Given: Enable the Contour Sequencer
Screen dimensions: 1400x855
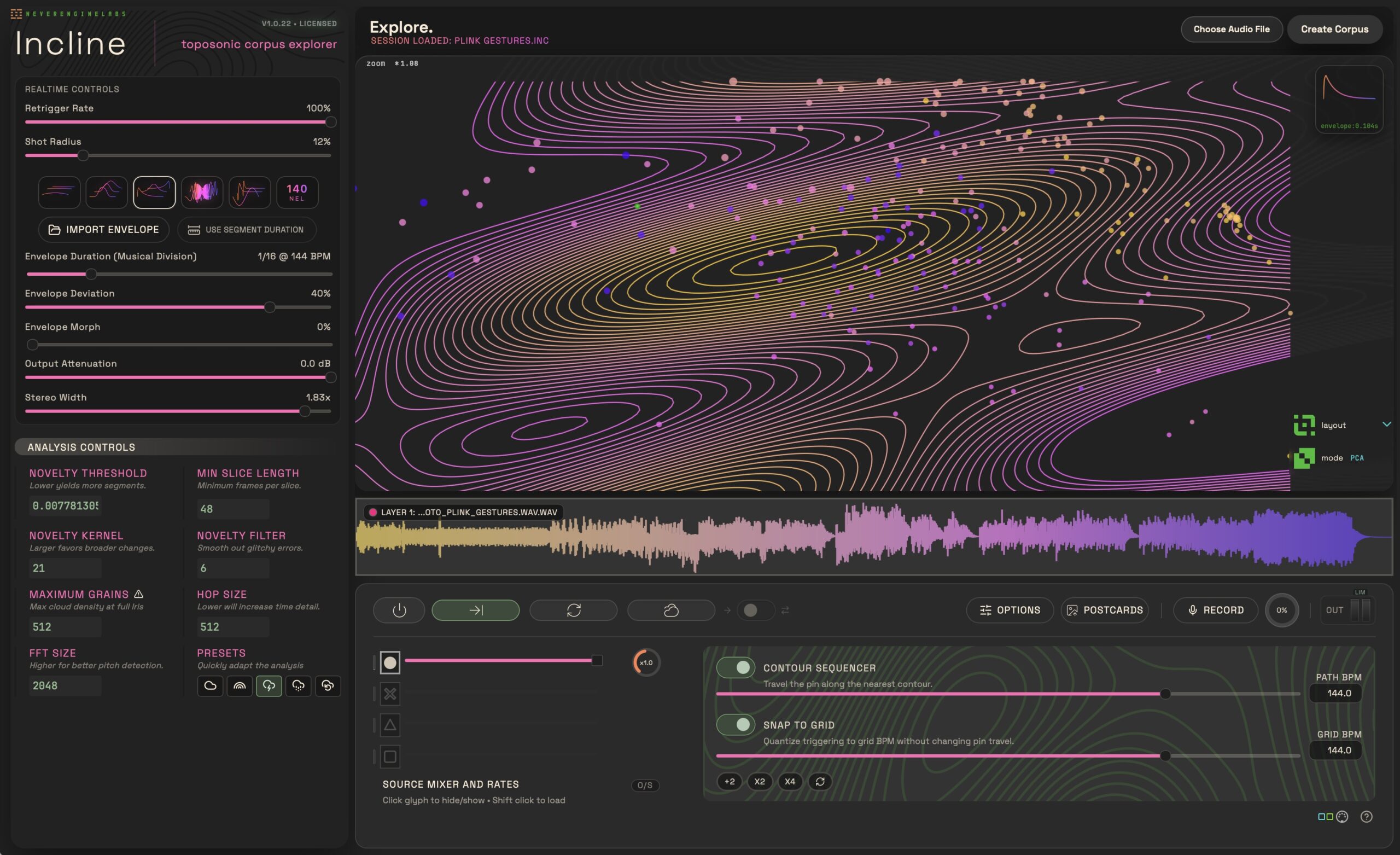Looking at the screenshot, I should click(736, 667).
